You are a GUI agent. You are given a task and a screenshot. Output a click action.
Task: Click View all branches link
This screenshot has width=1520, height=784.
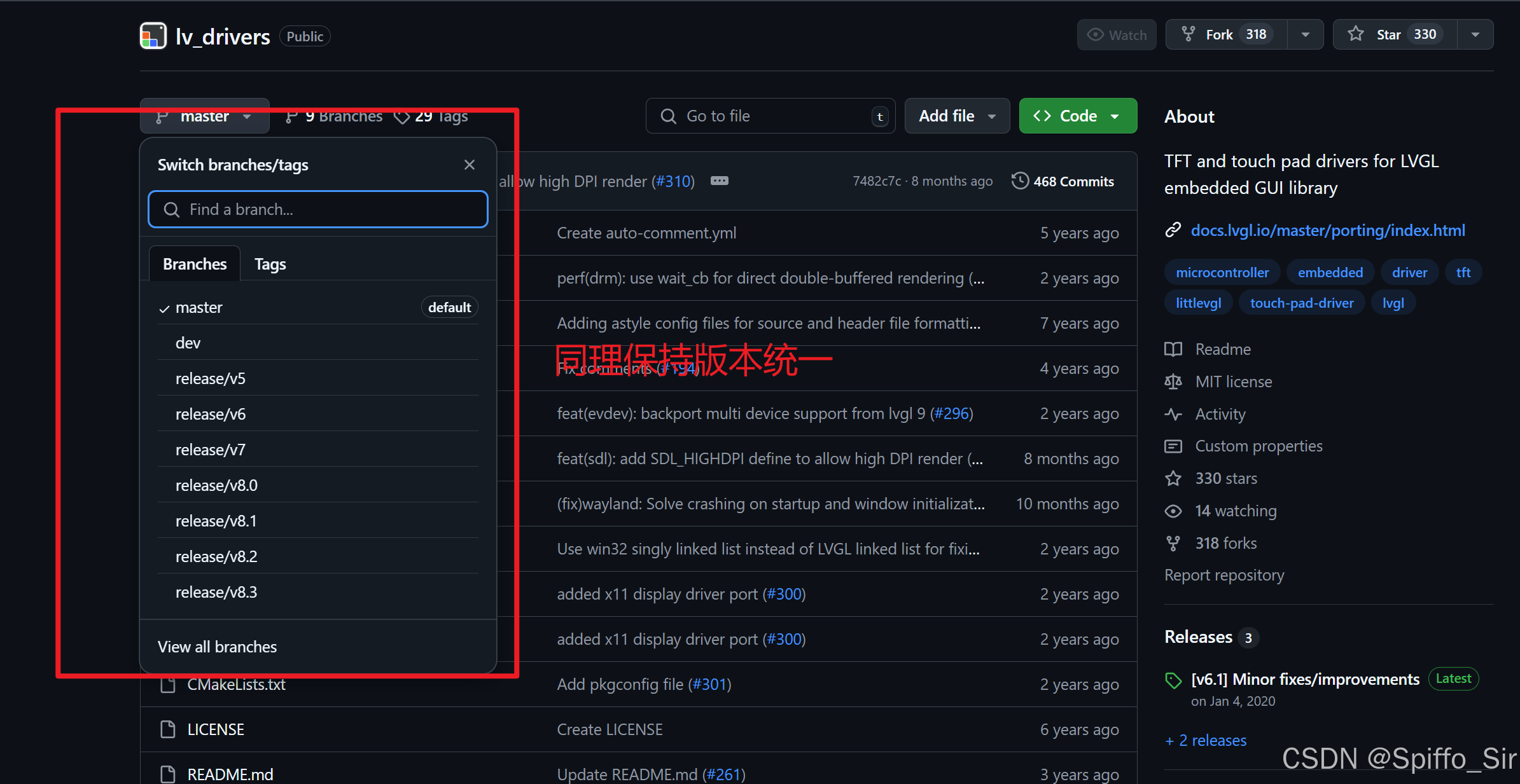[217, 647]
